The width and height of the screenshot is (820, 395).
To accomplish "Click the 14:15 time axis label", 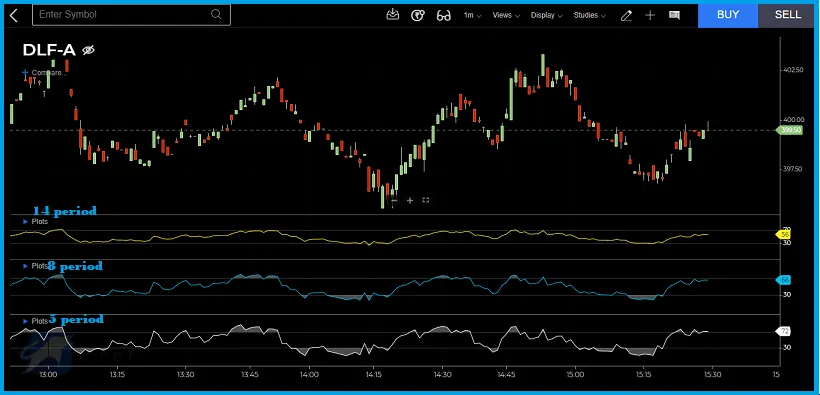I will pyautogui.click(x=373, y=375).
